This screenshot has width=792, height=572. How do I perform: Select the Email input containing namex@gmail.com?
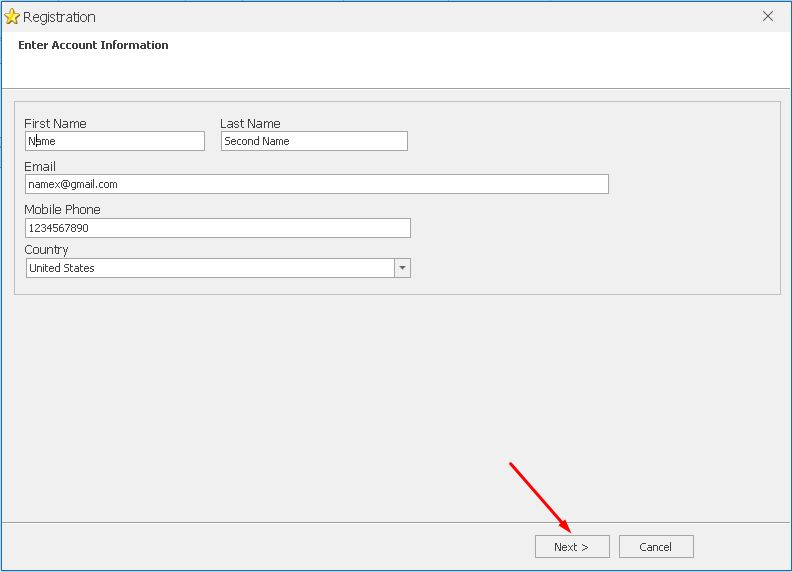[317, 184]
